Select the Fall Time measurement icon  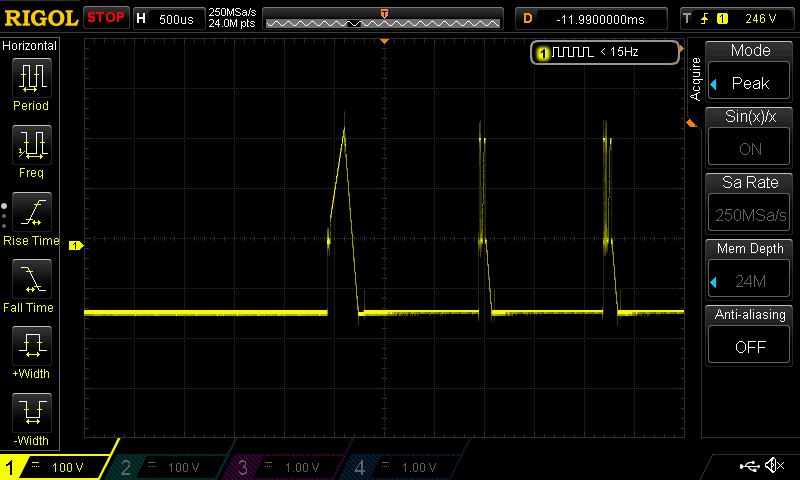tap(32, 279)
